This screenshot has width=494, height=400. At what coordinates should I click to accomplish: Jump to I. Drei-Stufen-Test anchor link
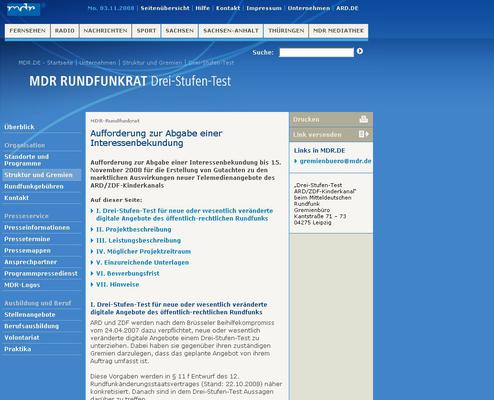[184, 215]
